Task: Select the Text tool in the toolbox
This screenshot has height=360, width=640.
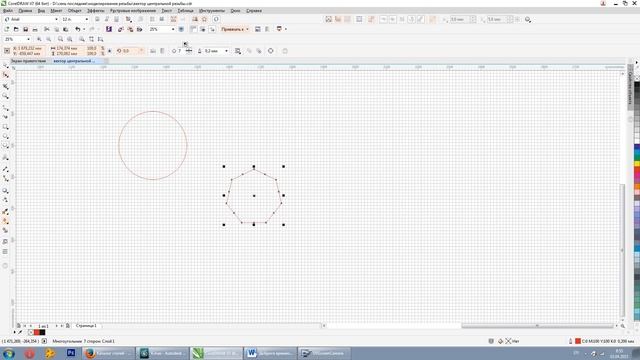Action: (x=6, y=158)
